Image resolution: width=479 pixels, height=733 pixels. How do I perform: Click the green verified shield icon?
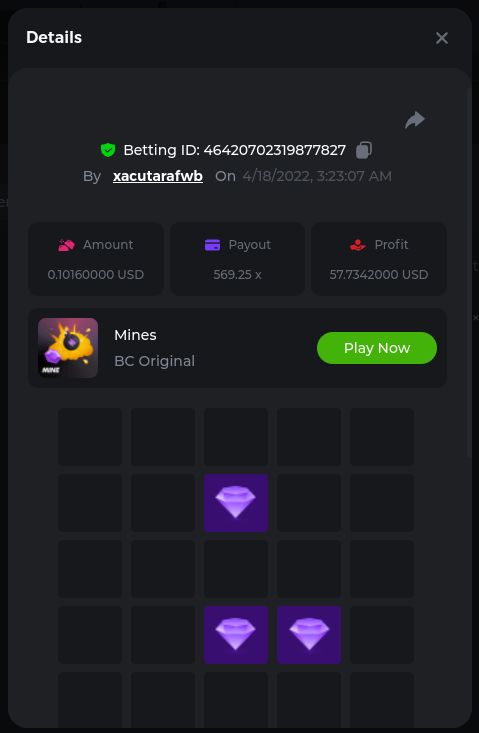coord(108,150)
